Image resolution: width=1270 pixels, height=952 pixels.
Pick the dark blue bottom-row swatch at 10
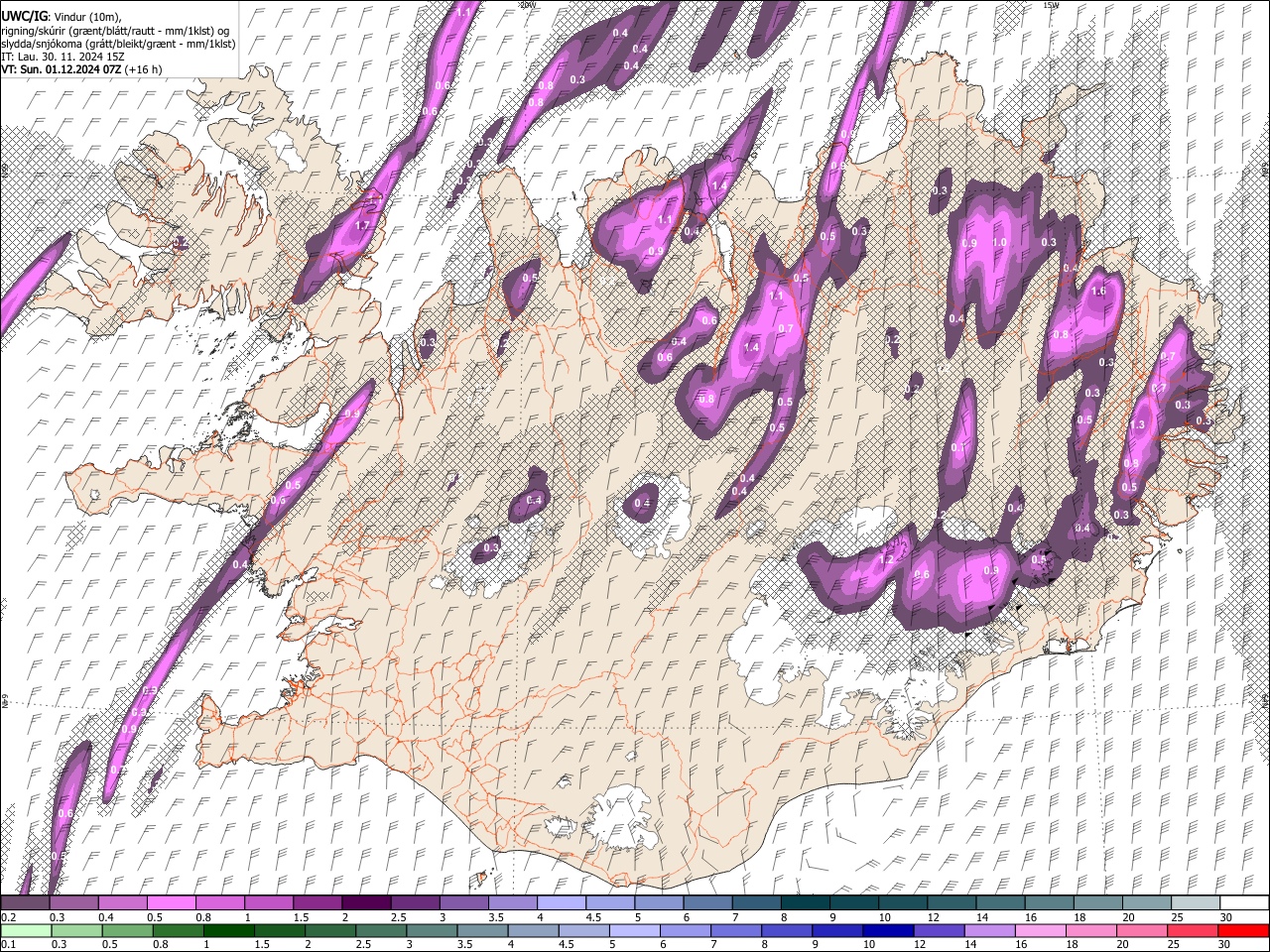click(888, 931)
